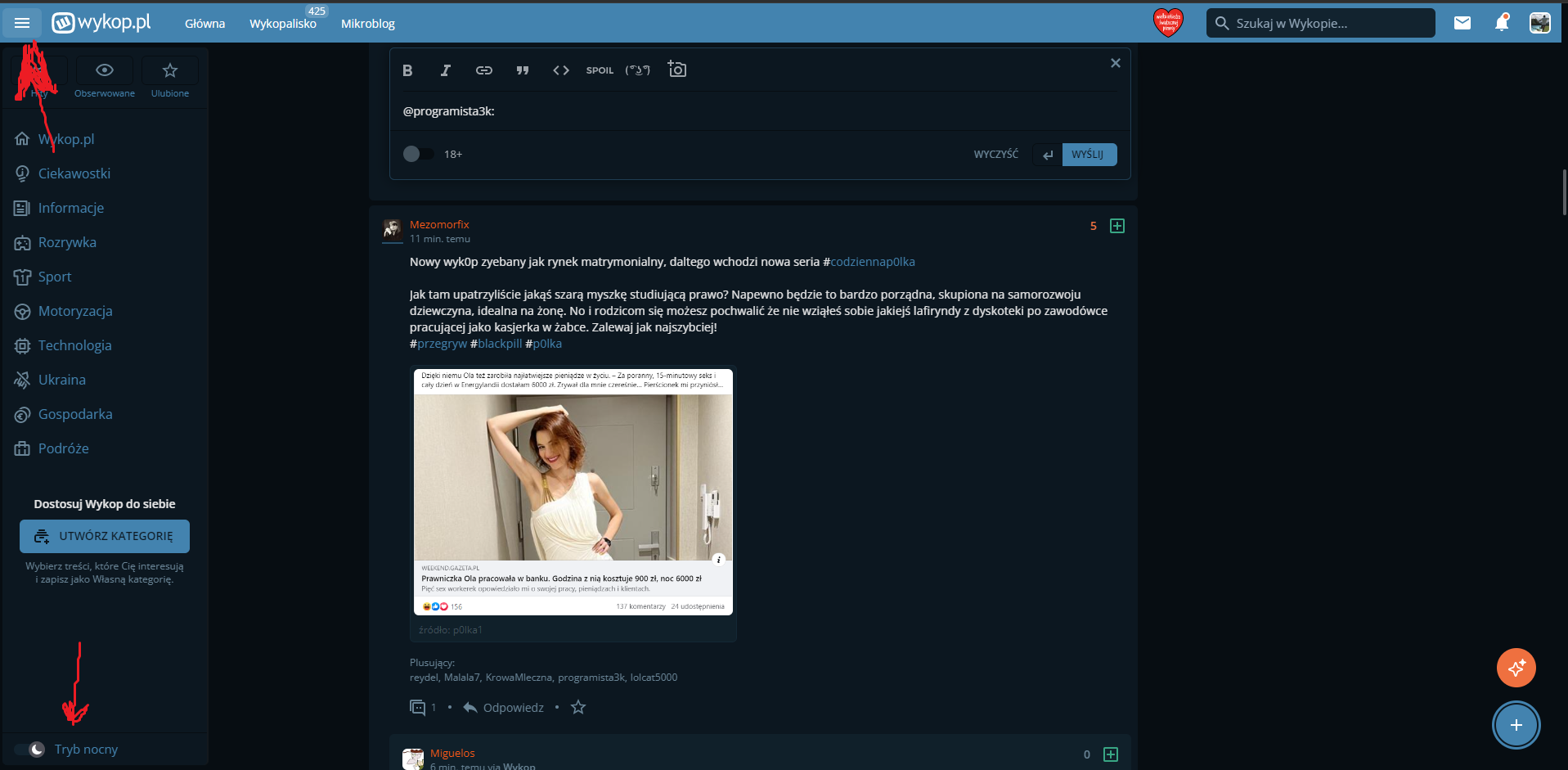Open the hamburger menu in the header
Viewport: 1568px width, 770px height.
(22, 23)
